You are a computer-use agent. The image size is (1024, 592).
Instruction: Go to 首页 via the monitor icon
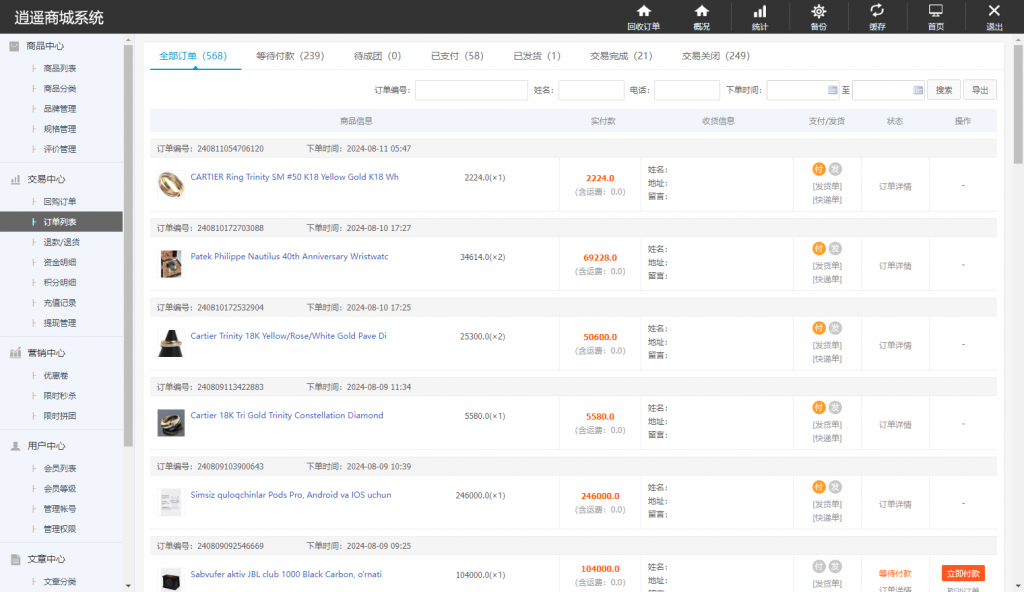936,18
